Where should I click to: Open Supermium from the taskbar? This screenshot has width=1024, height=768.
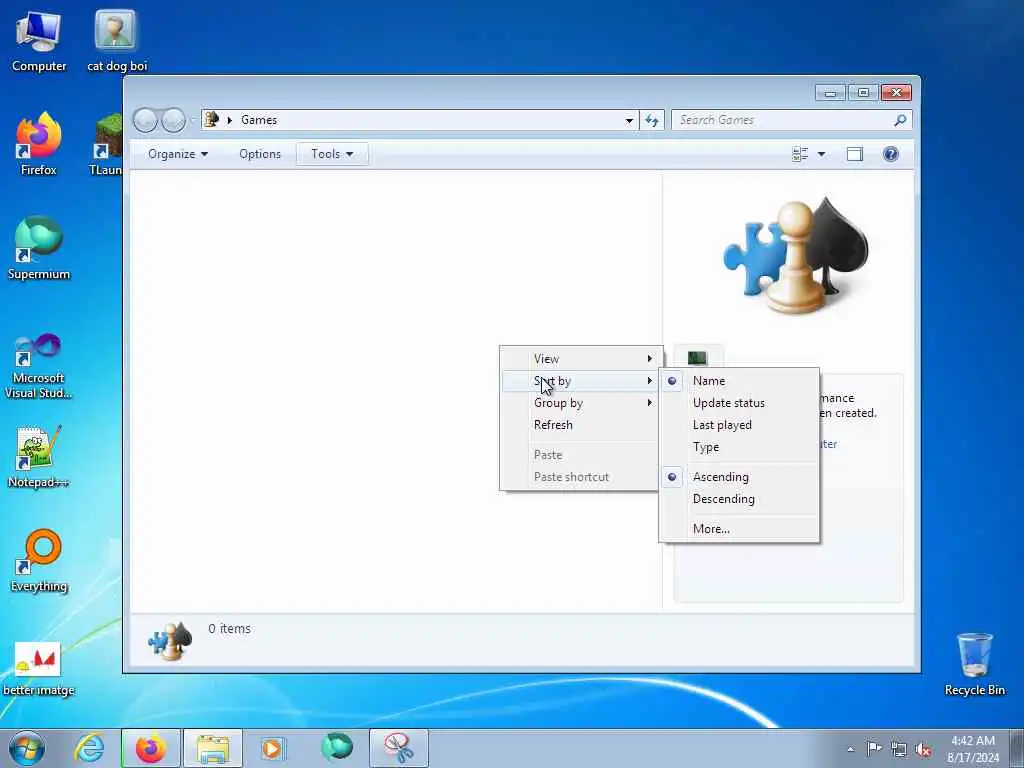pyautogui.click(x=337, y=748)
